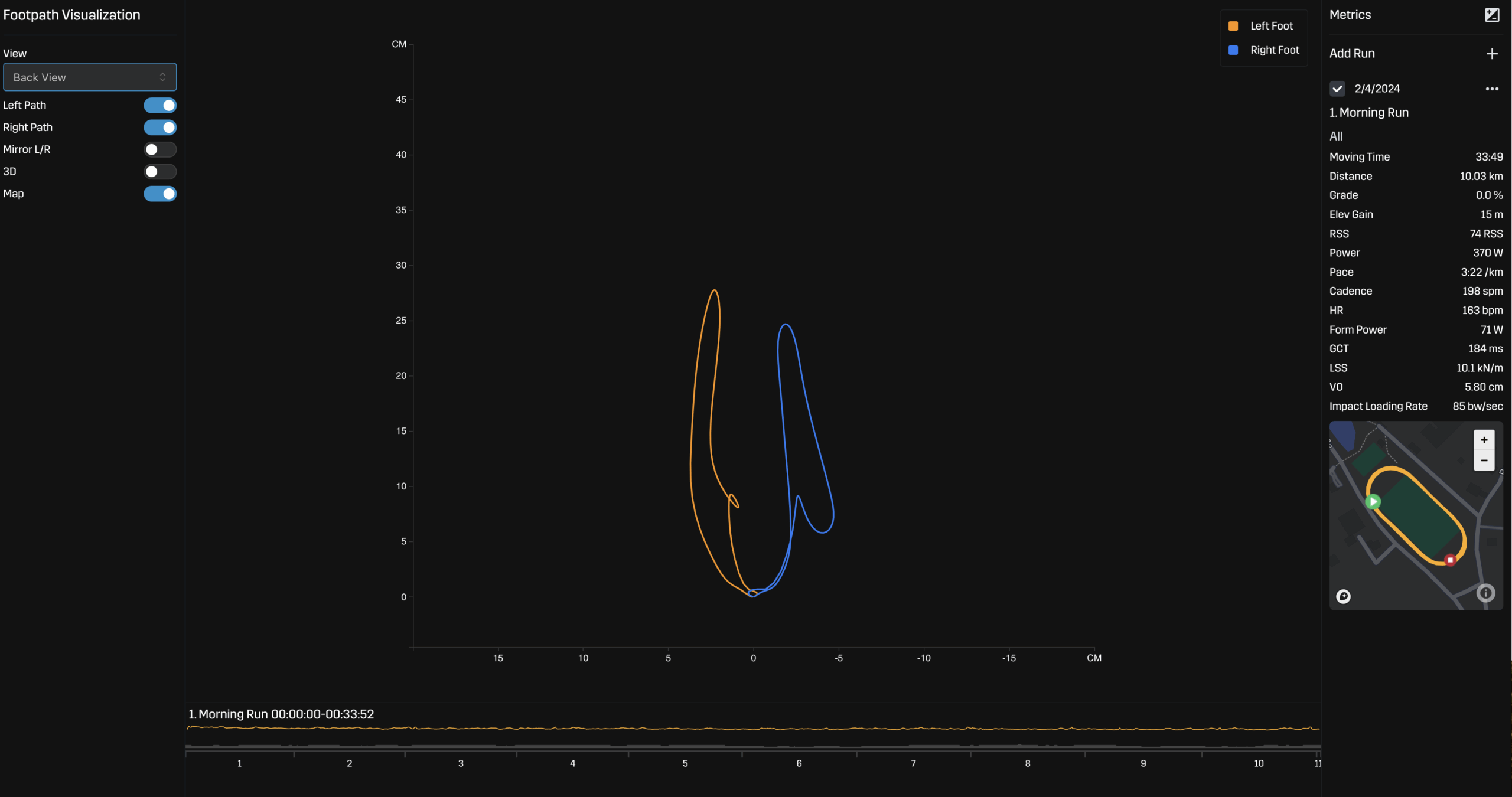Zoom in on the map
The image size is (1512, 797).
pos(1484,440)
